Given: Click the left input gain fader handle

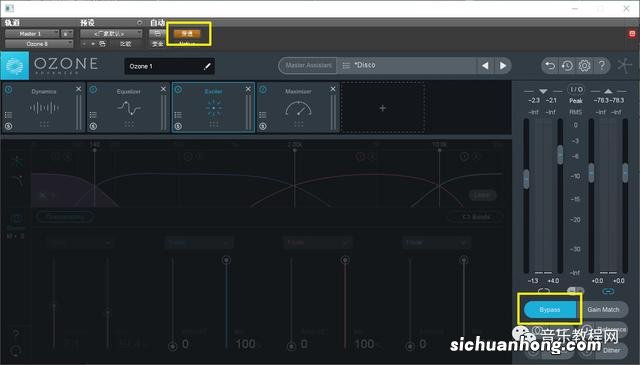Looking at the screenshot, I should (x=526, y=179).
